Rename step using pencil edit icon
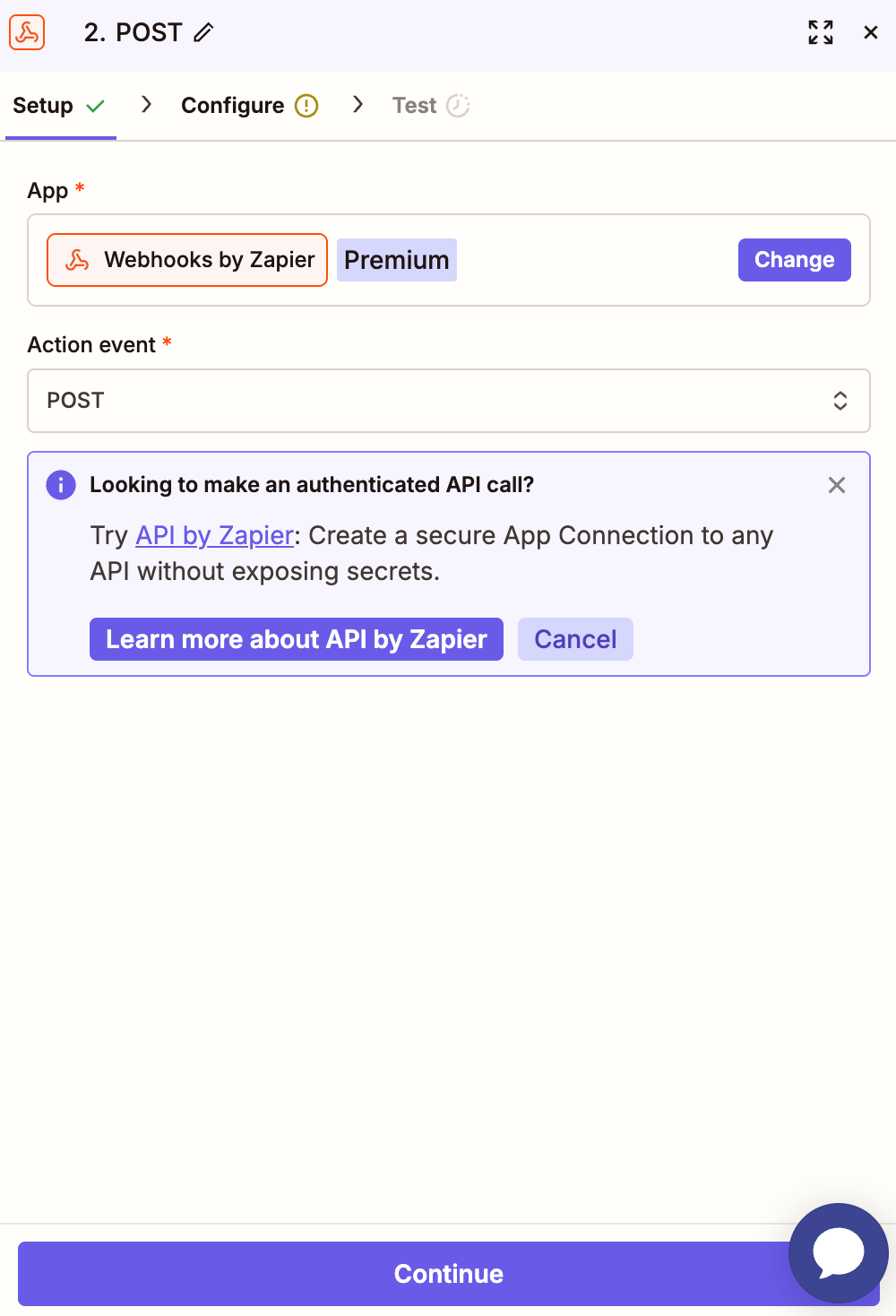 tap(204, 32)
